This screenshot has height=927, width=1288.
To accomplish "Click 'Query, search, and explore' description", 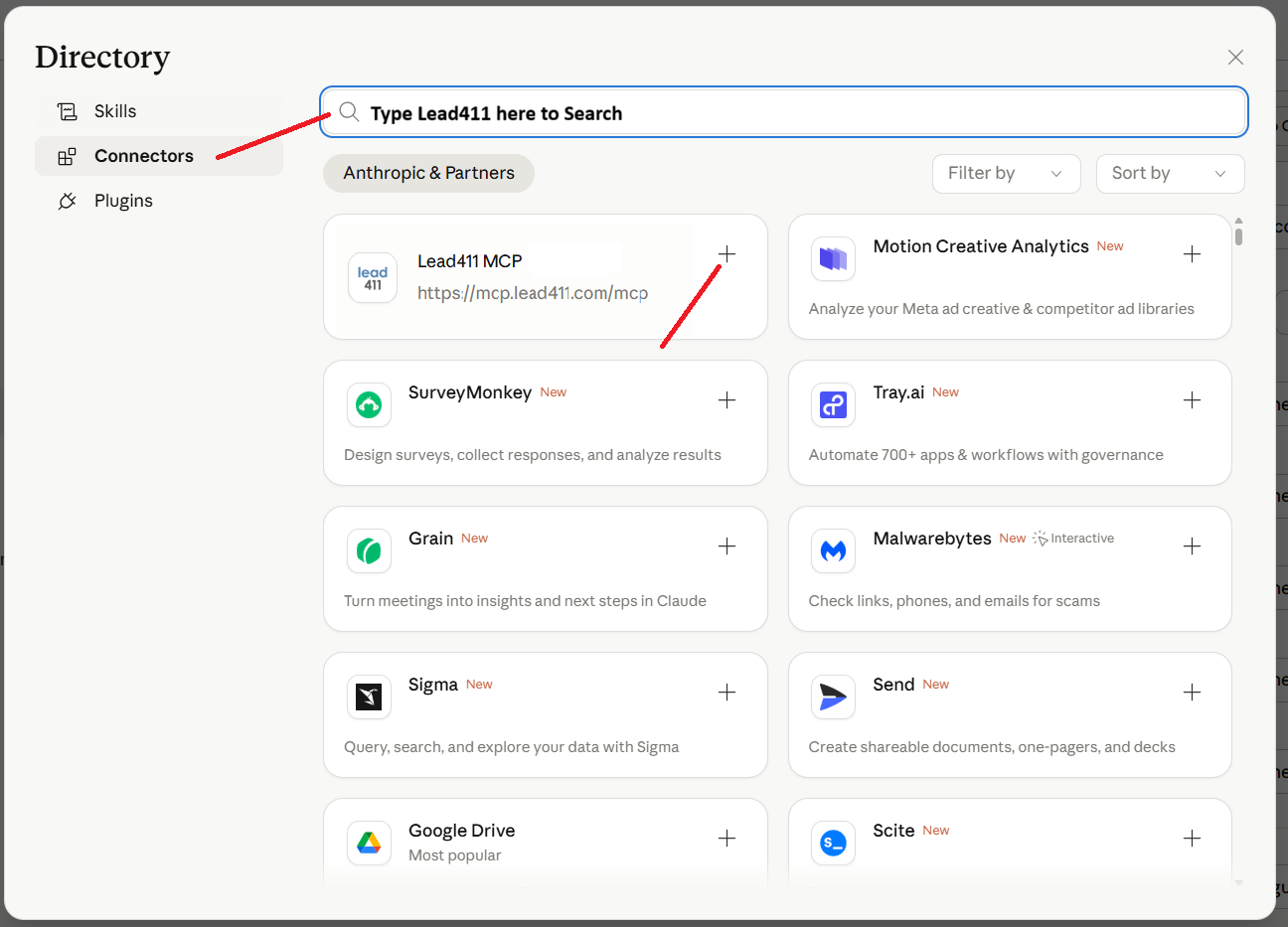I will point(511,747).
